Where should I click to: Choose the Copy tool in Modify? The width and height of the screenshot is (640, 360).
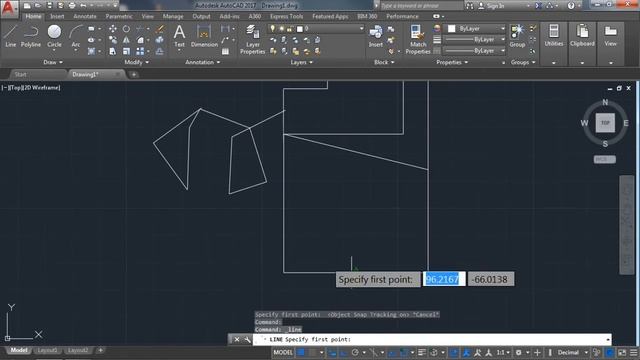[113, 40]
